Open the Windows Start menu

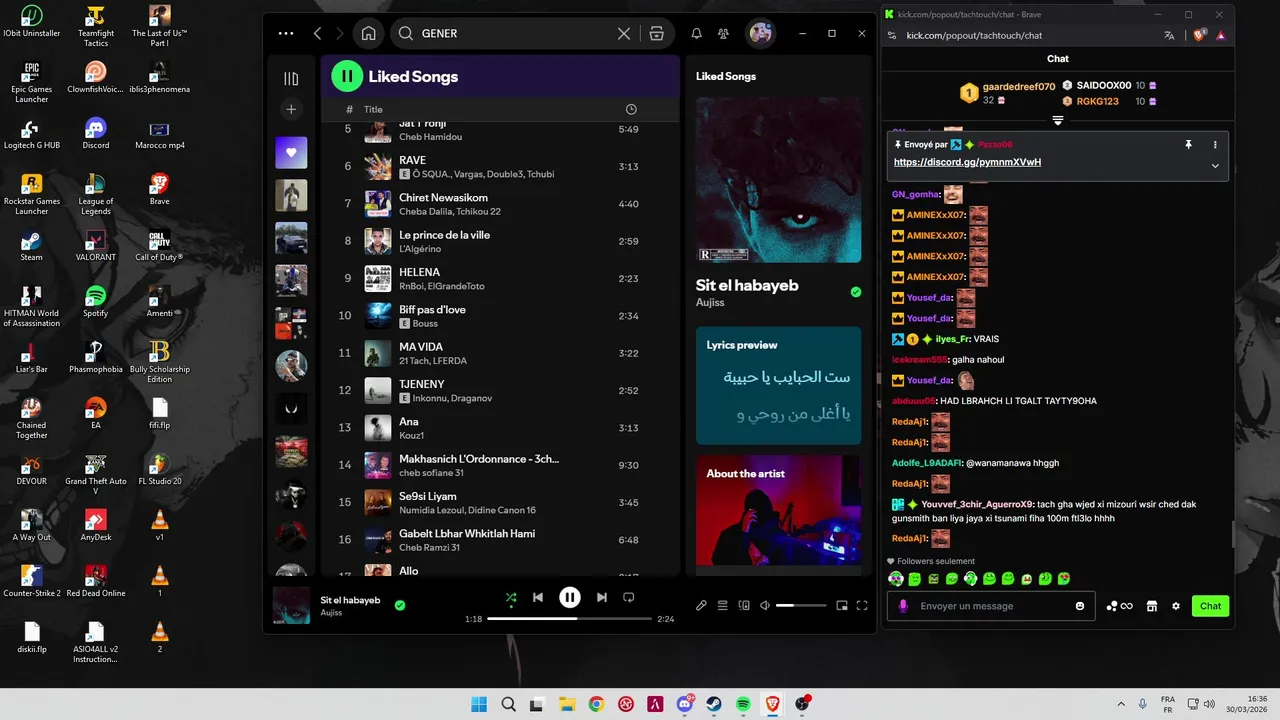pyautogui.click(x=479, y=704)
